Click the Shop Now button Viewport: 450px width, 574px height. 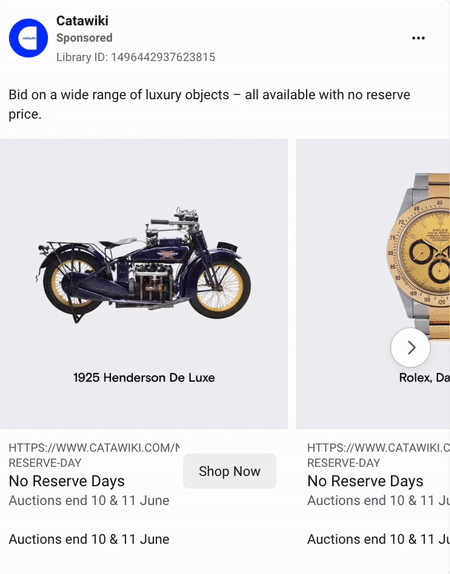pos(230,471)
